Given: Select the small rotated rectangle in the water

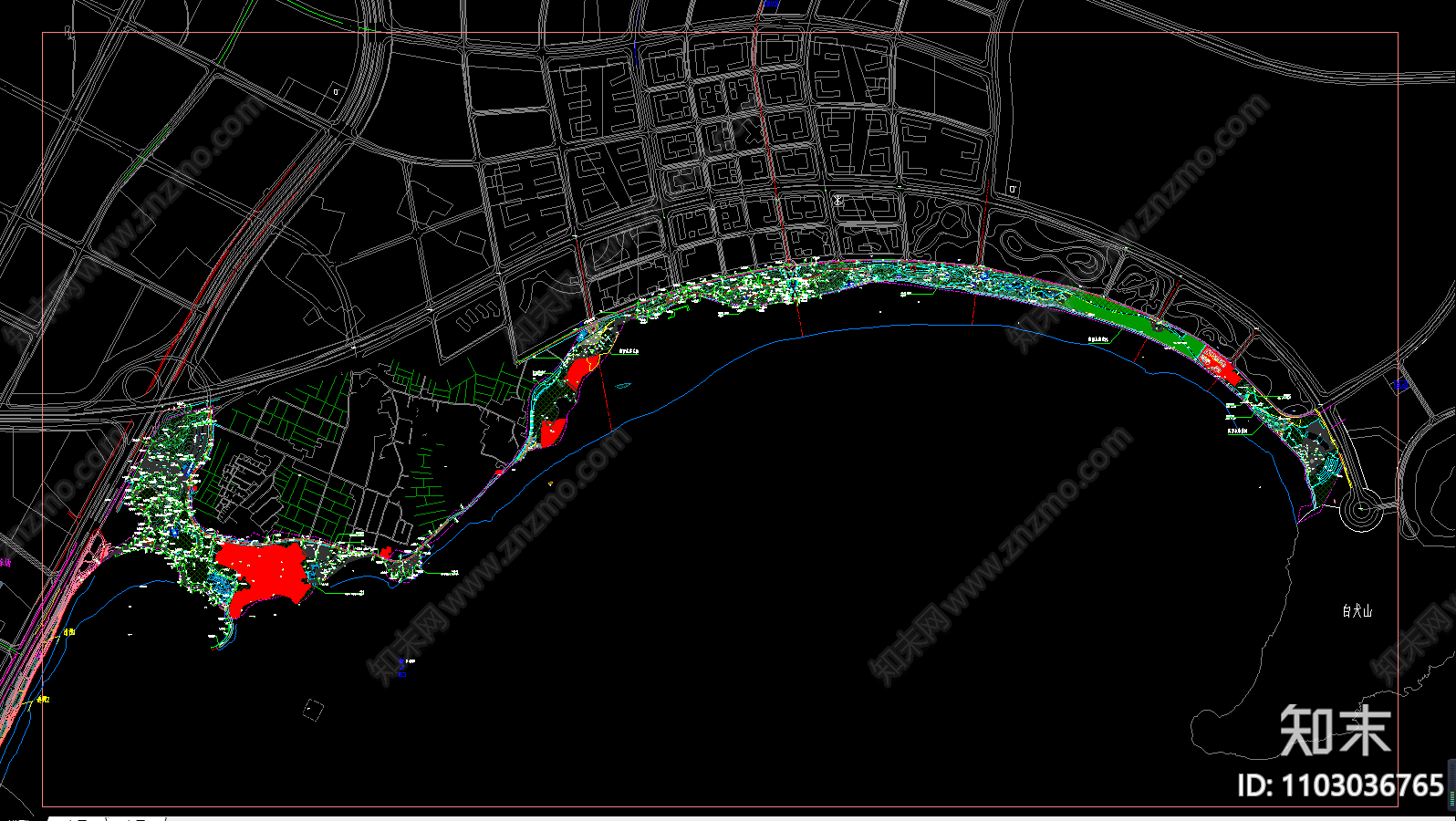Looking at the screenshot, I should coord(313,709).
